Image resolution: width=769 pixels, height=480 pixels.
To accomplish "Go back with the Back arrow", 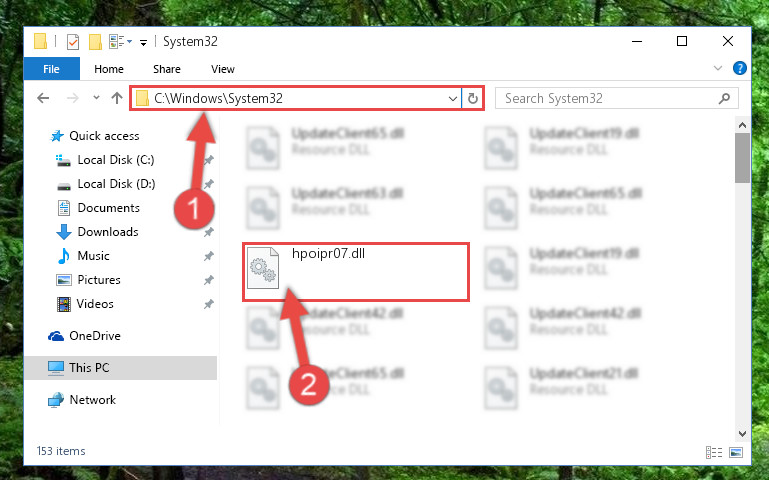I will [43, 98].
